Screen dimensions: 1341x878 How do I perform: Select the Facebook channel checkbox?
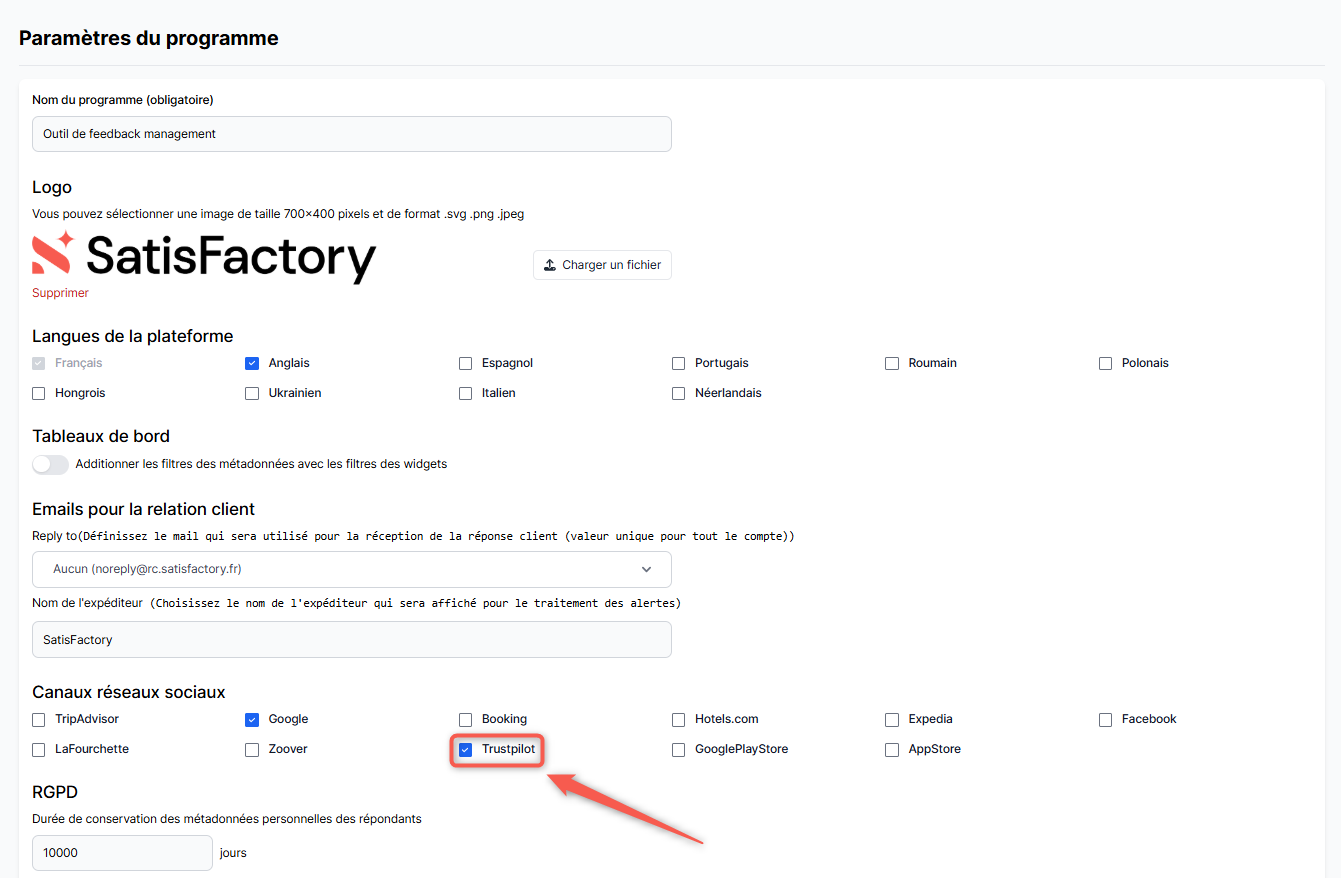coord(1105,720)
